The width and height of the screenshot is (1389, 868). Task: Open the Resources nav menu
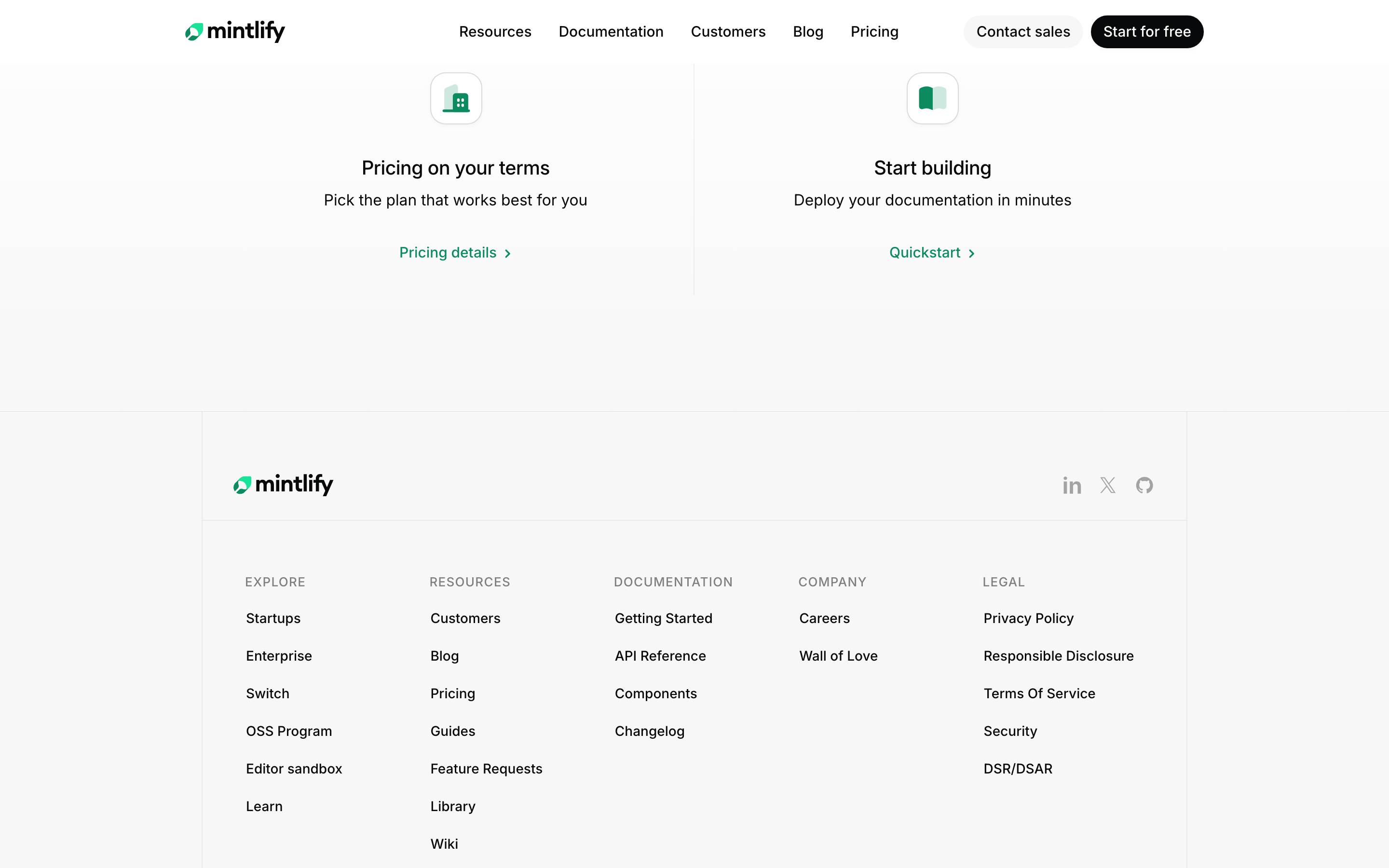495,31
